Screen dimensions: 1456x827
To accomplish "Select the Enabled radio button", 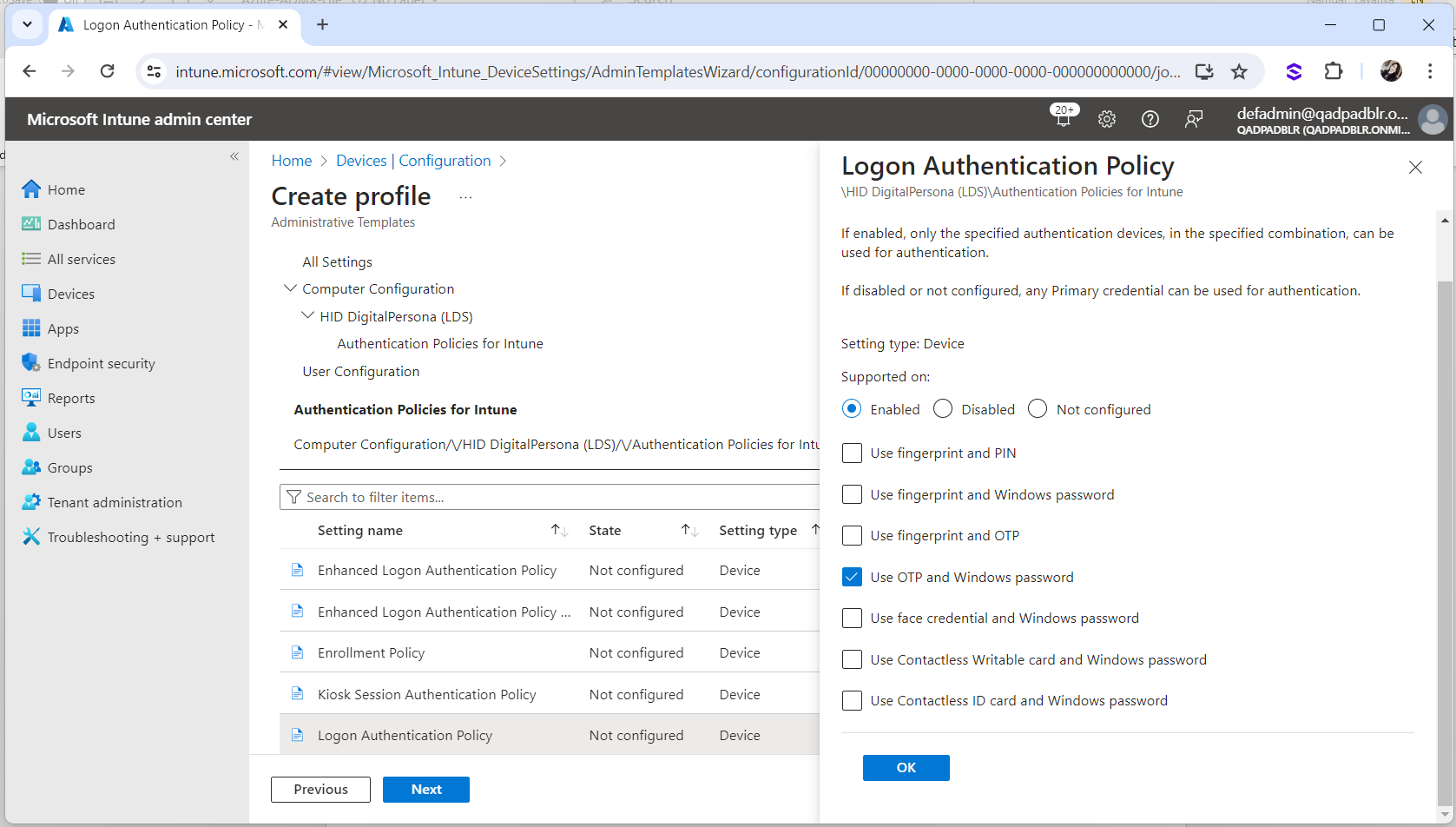I will point(852,408).
